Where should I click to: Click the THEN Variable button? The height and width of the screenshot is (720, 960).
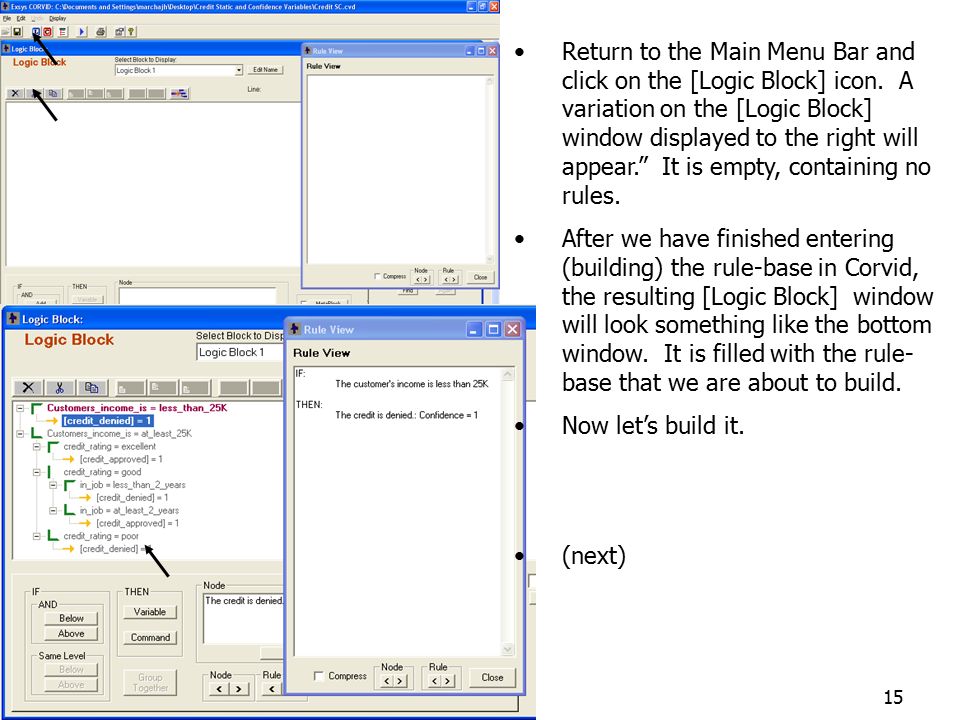point(150,612)
